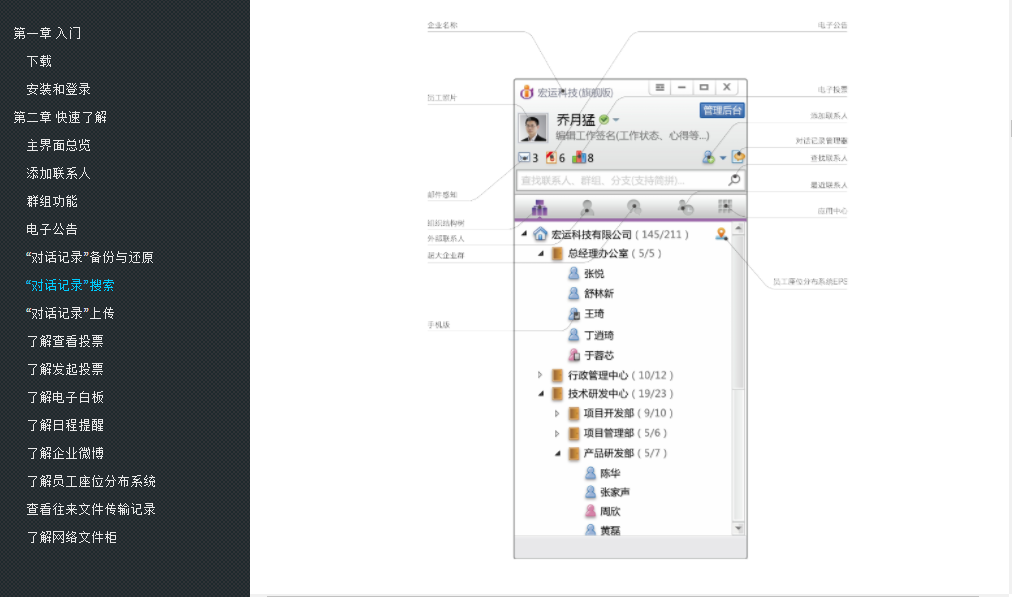Open 查看往来文件传输记录 topic
This screenshot has width=1012, height=597.
click(91, 509)
